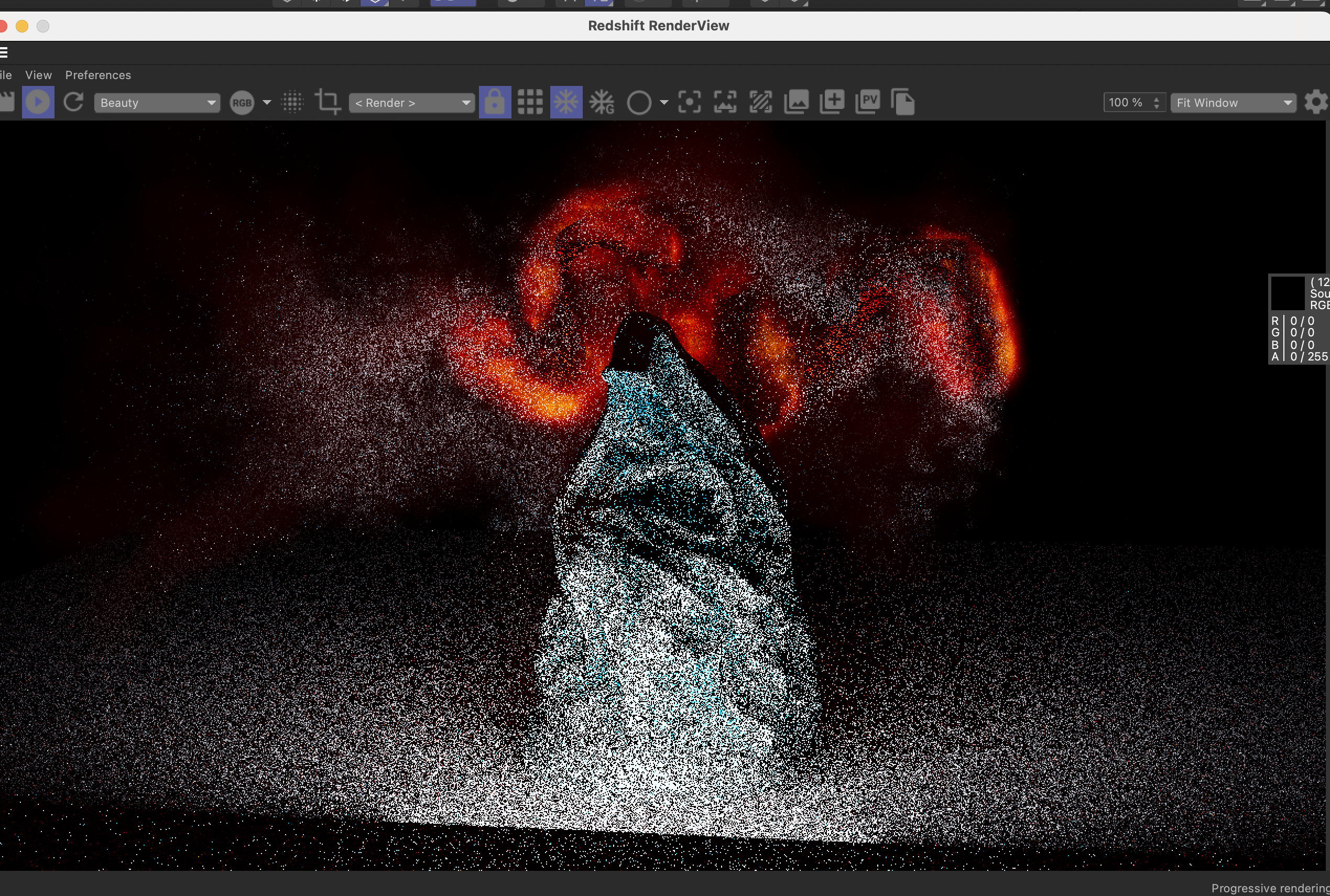The height and width of the screenshot is (896, 1330).
Task: Click the 100 % zoom field
Action: click(x=1126, y=103)
